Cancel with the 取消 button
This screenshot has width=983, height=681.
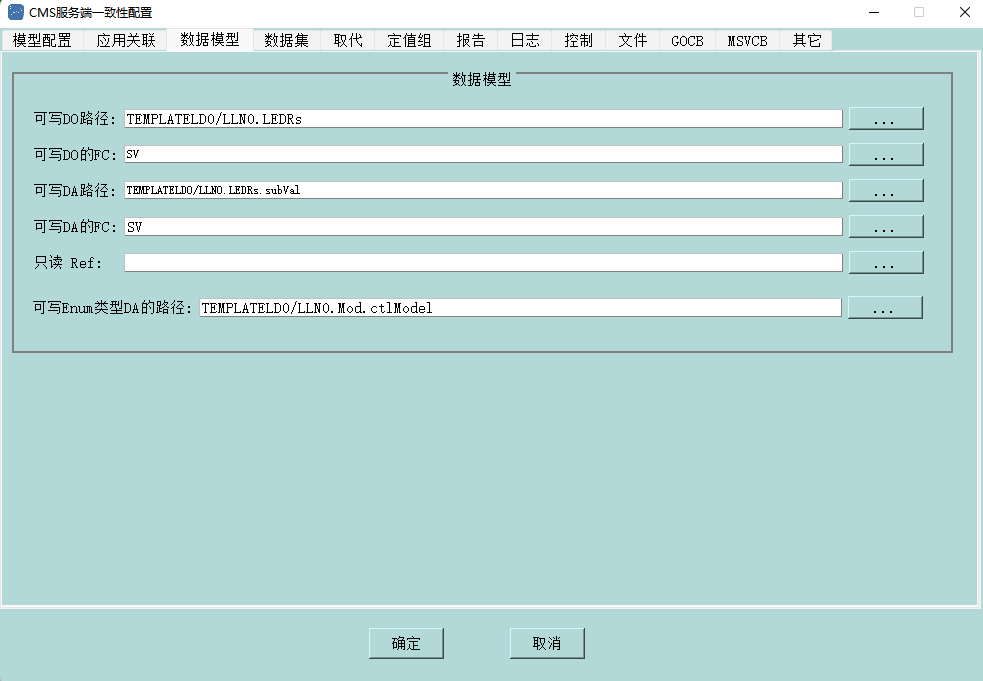click(x=547, y=643)
